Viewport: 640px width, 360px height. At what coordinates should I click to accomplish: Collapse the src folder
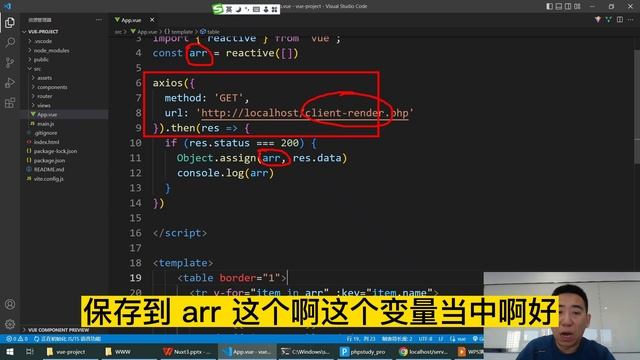(x=37, y=69)
